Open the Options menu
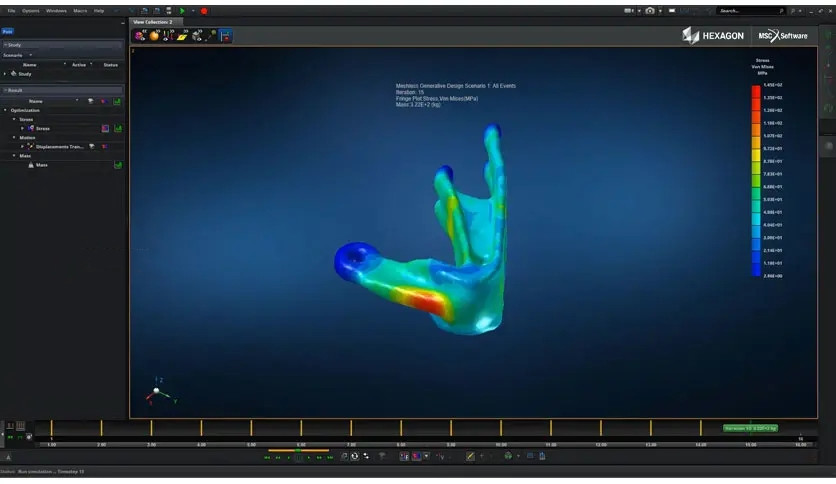This screenshot has height=484, width=836. [30, 11]
